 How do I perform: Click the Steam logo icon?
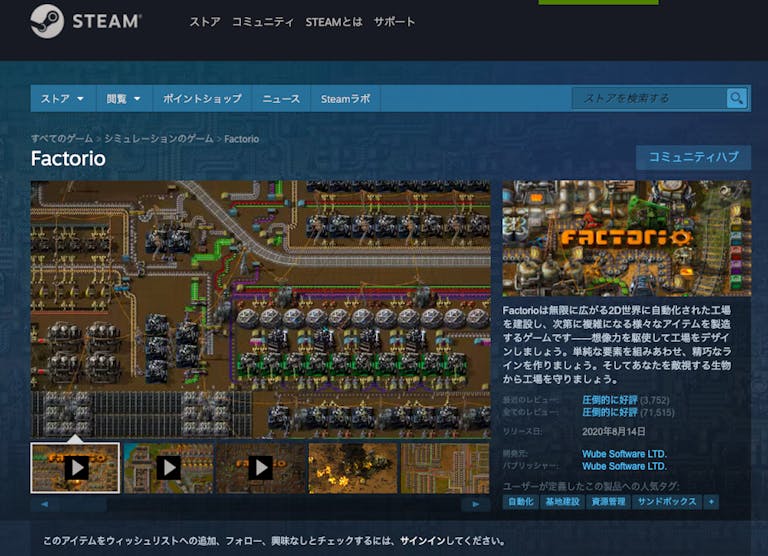tap(47, 21)
